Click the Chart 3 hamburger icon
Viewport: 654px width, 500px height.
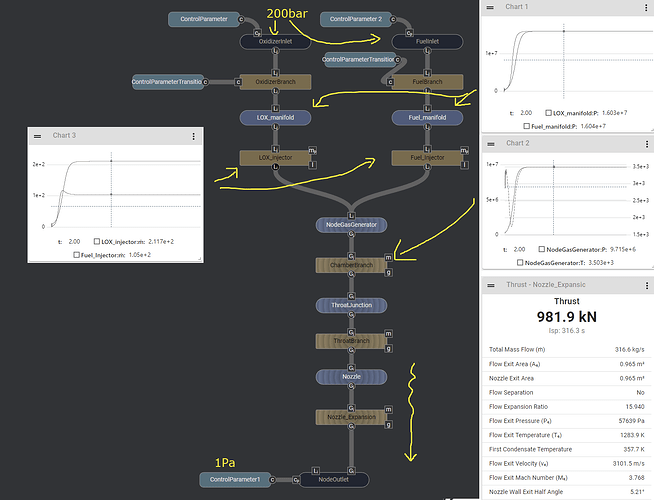[x=38, y=135]
